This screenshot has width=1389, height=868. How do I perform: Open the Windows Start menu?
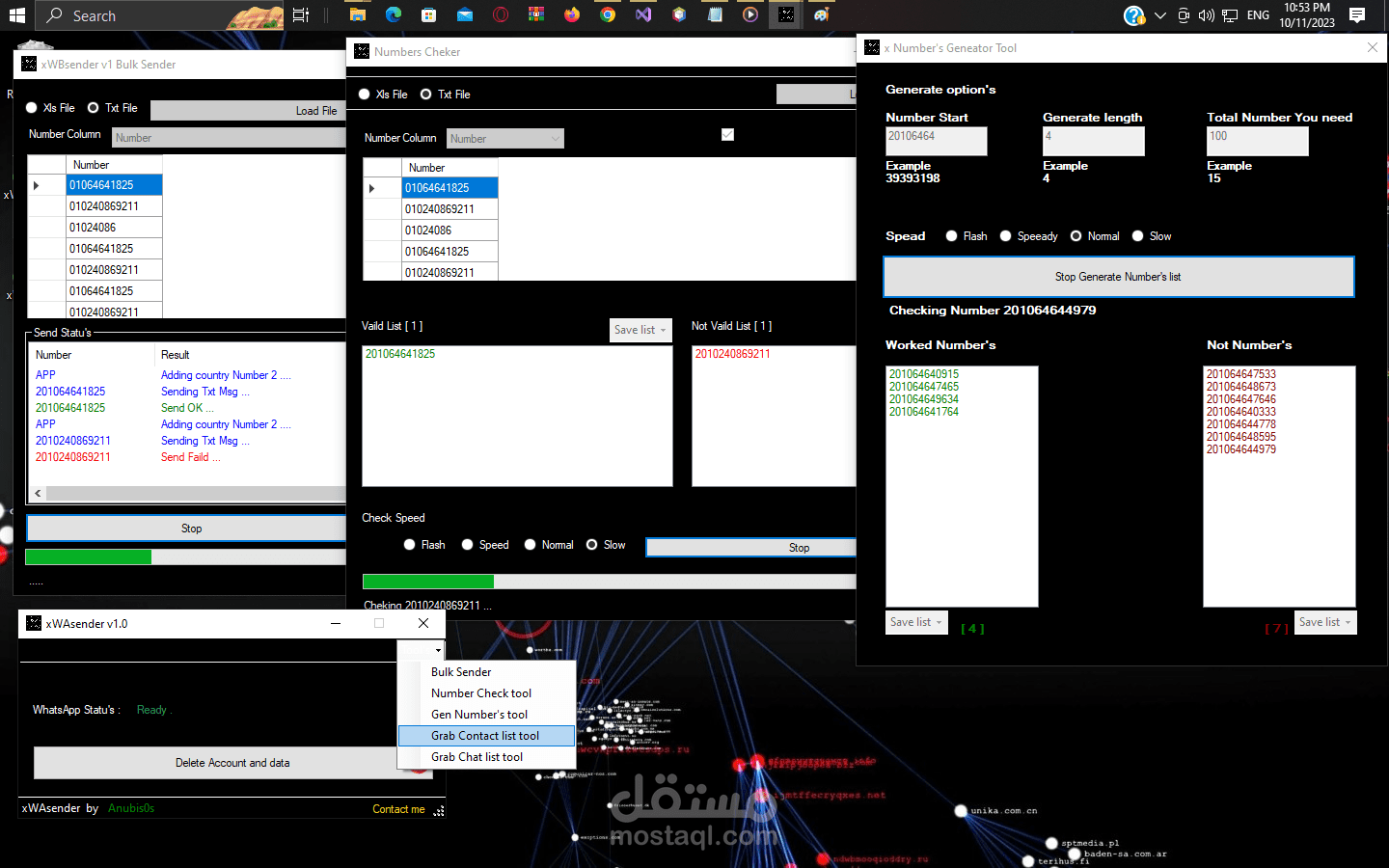tap(16, 14)
